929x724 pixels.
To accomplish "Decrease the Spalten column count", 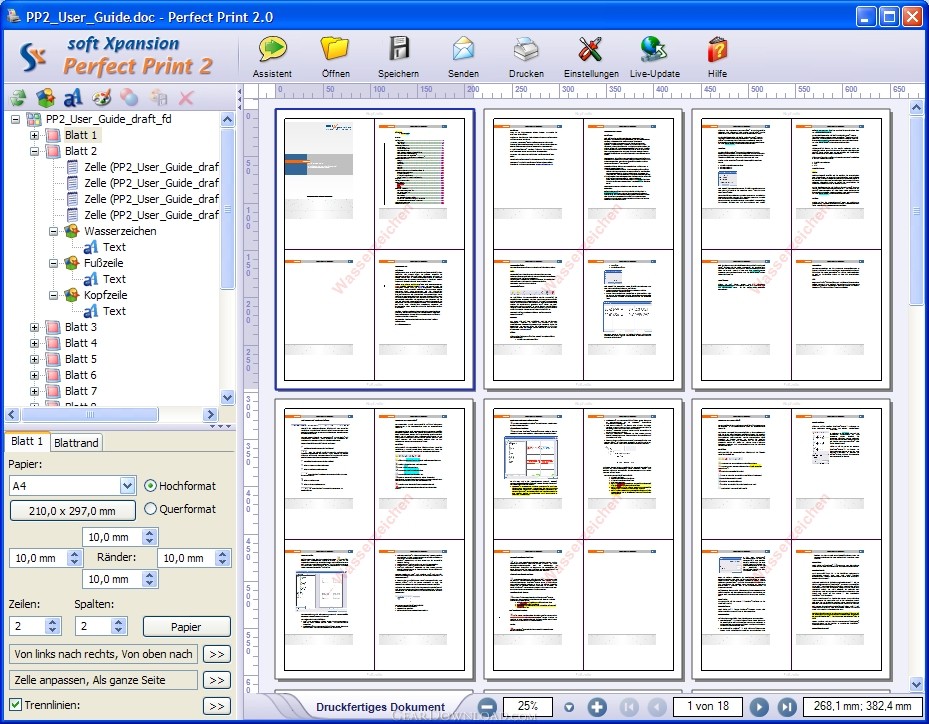I will tap(118, 630).
